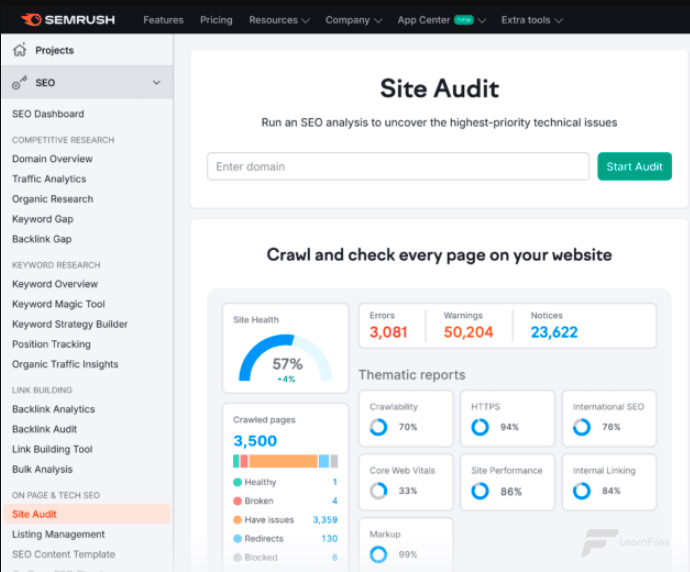This screenshot has height=572, width=690.
Task: Click the HTTPS donut chart icon
Action: pyautogui.click(x=480, y=427)
